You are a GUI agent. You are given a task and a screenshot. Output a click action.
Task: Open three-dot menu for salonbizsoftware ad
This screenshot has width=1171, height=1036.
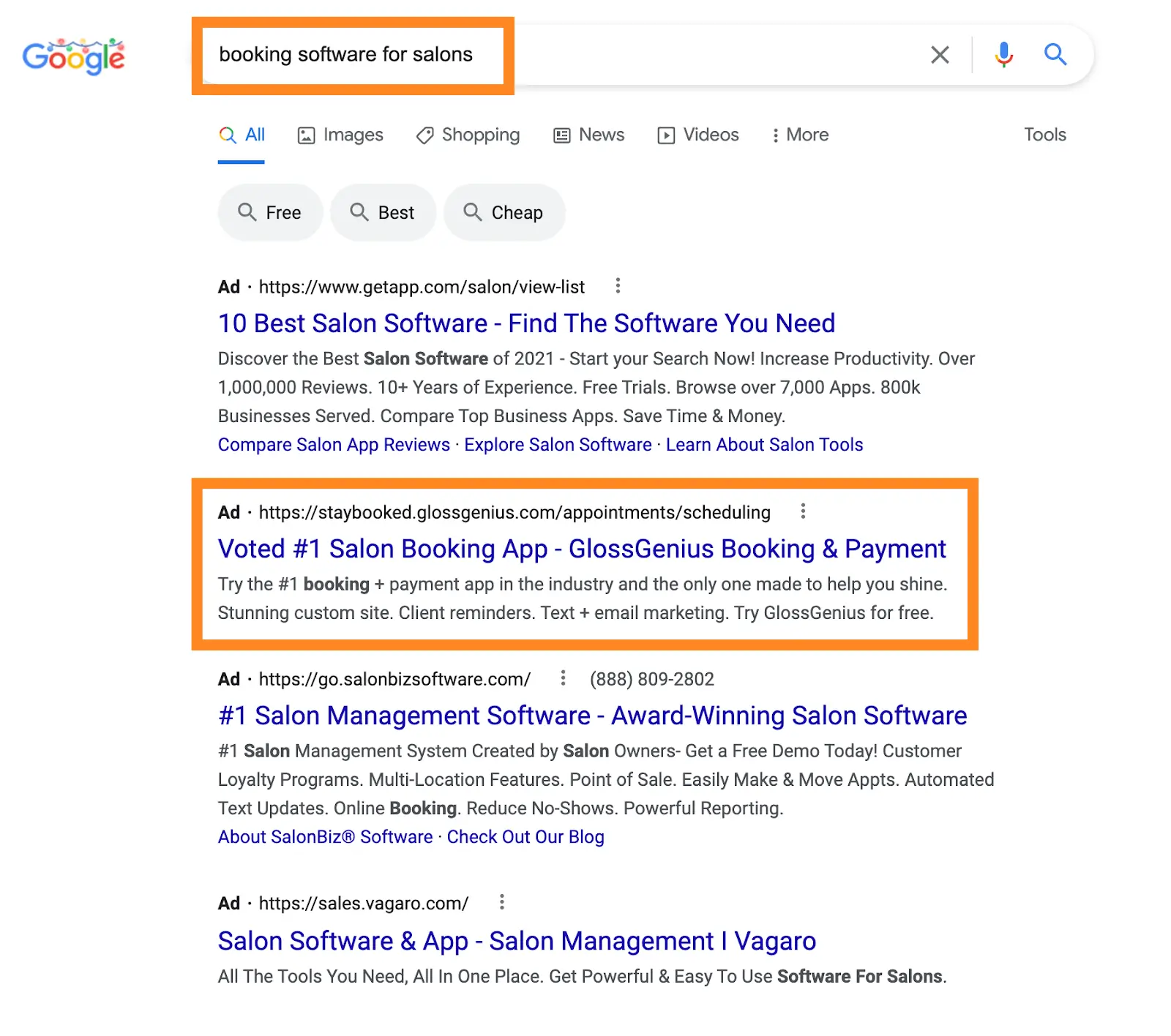563,678
